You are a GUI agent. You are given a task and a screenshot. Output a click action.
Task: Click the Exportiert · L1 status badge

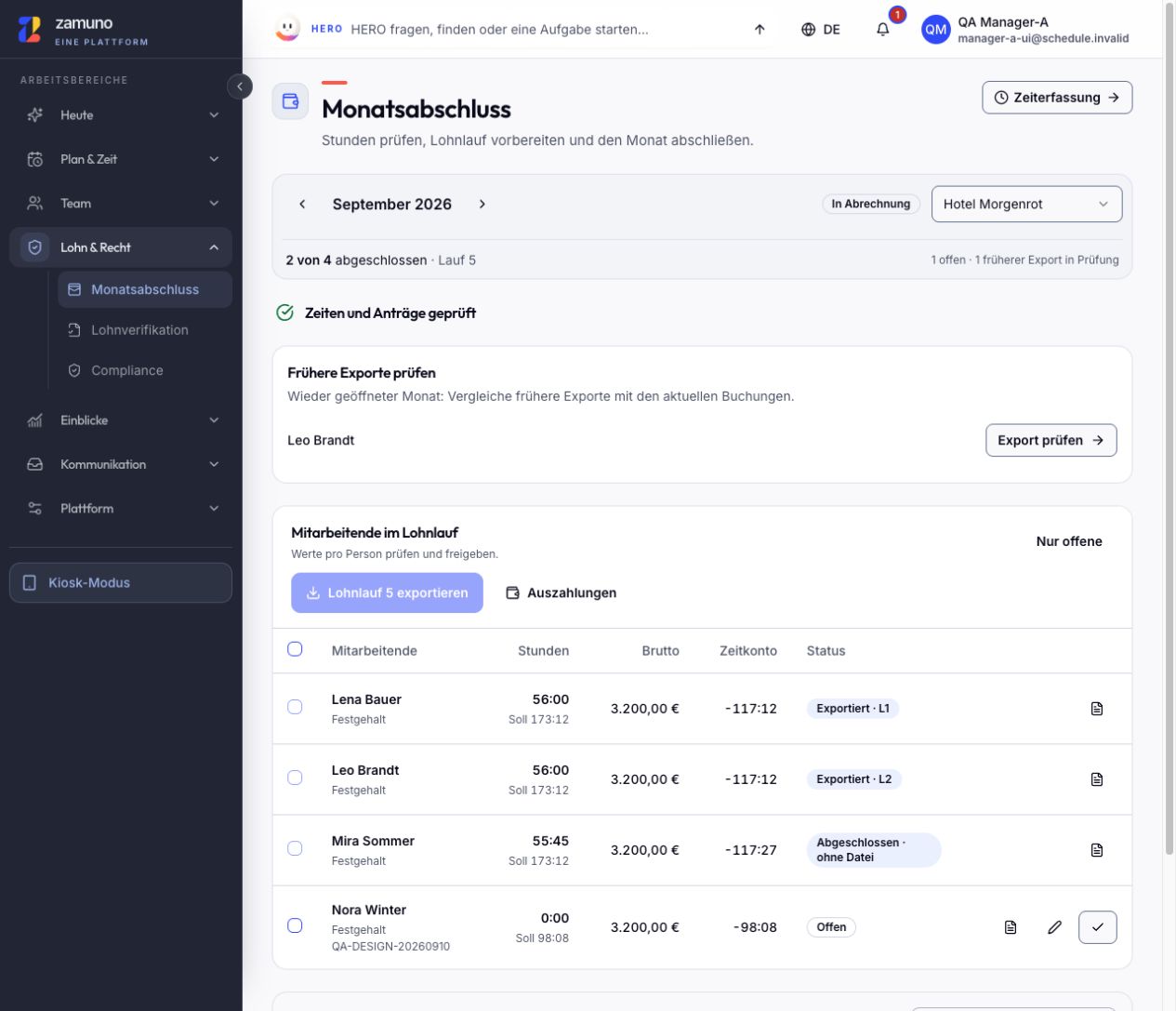pyautogui.click(x=852, y=709)
